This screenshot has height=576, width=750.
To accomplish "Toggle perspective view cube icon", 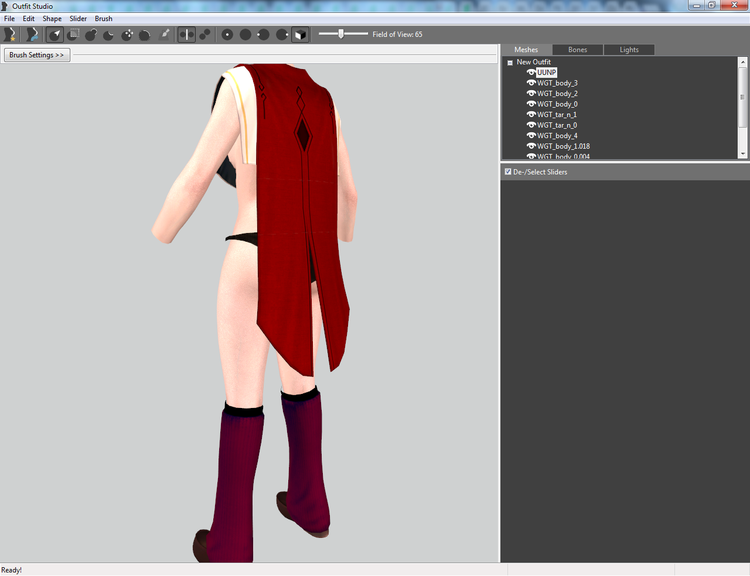I will coord(300,34).
